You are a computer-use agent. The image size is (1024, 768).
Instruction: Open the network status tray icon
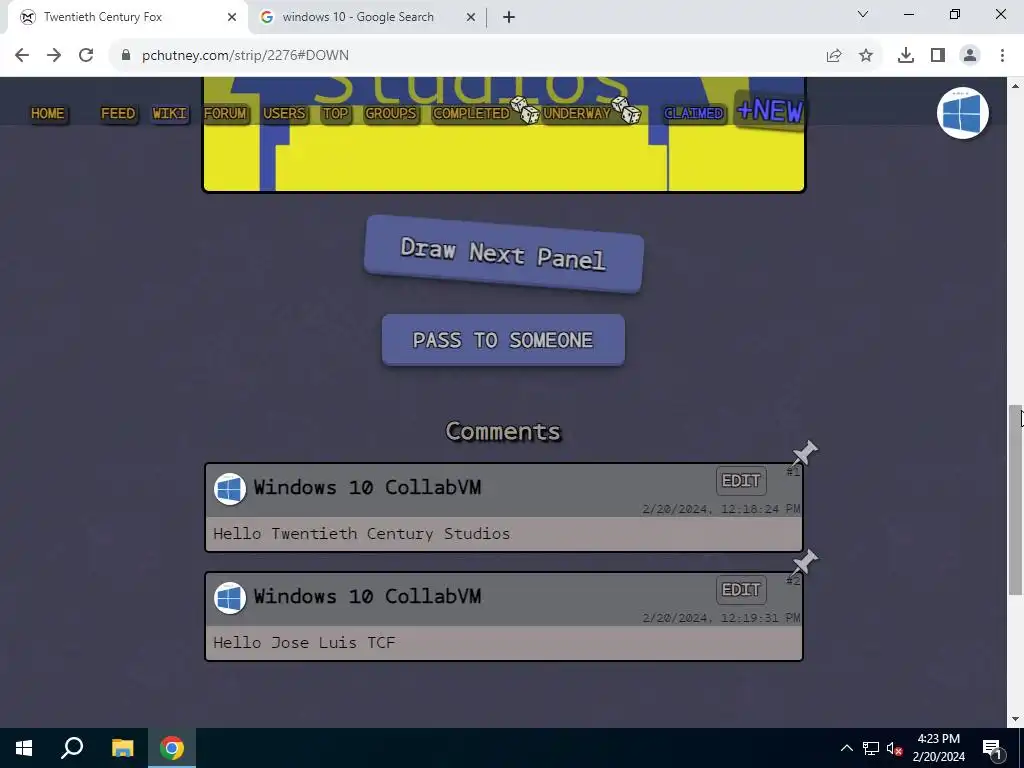pyautogui.click(x=871, y=748)
